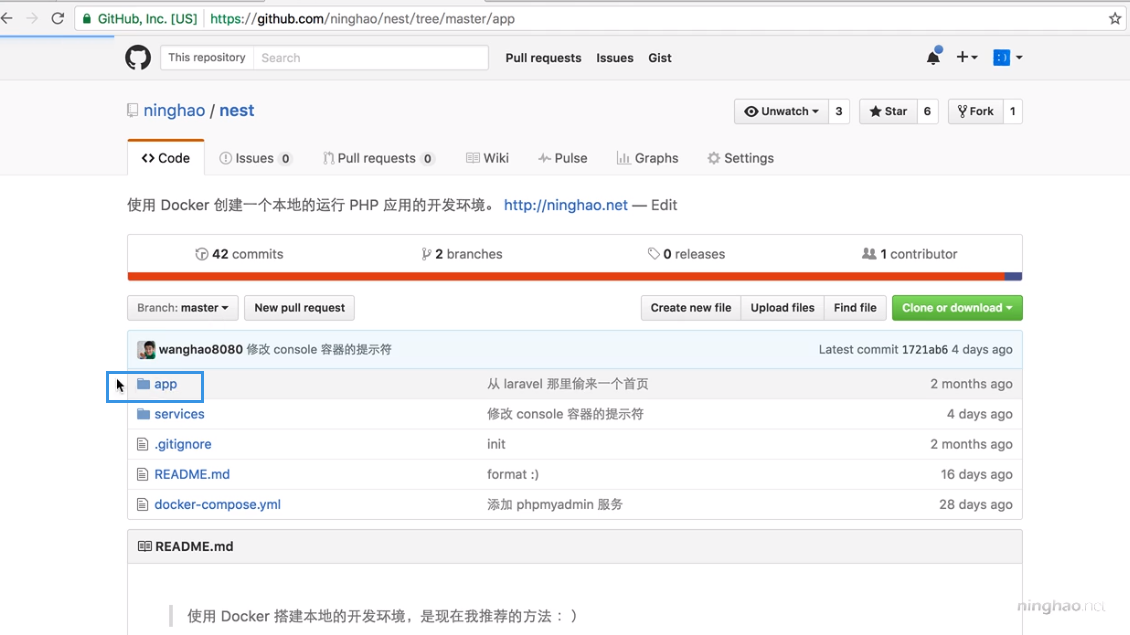Edit the repository description
Viewport: 1130px width, 635px height.
pos(664,205)
